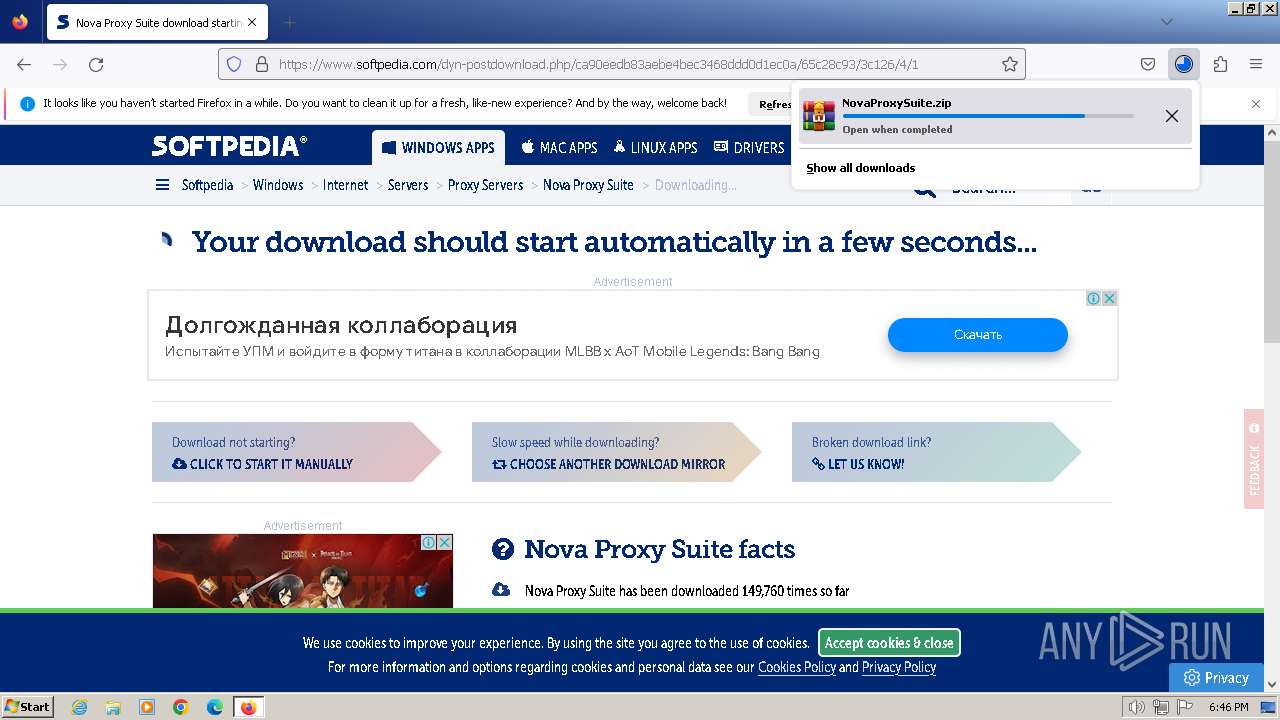Open File Explorer from the taskbar
The width and height of the screenshot is (1280, 720).
pos(113,707)
